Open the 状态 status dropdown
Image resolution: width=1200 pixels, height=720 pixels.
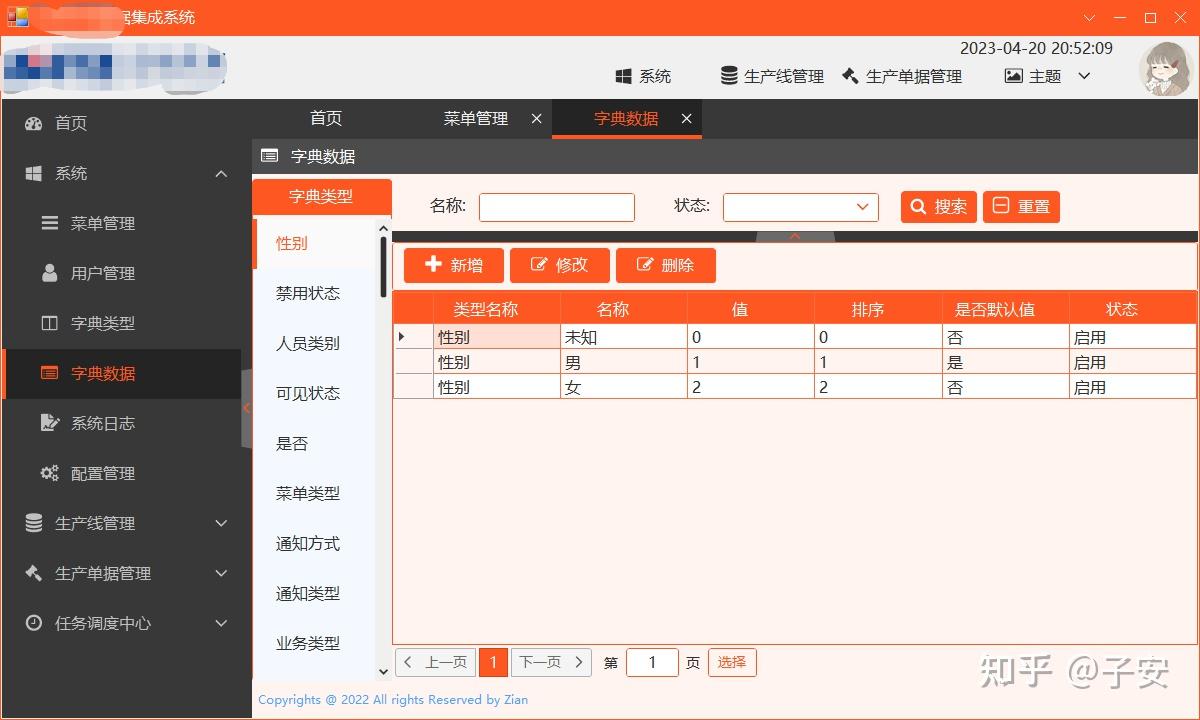800,207
